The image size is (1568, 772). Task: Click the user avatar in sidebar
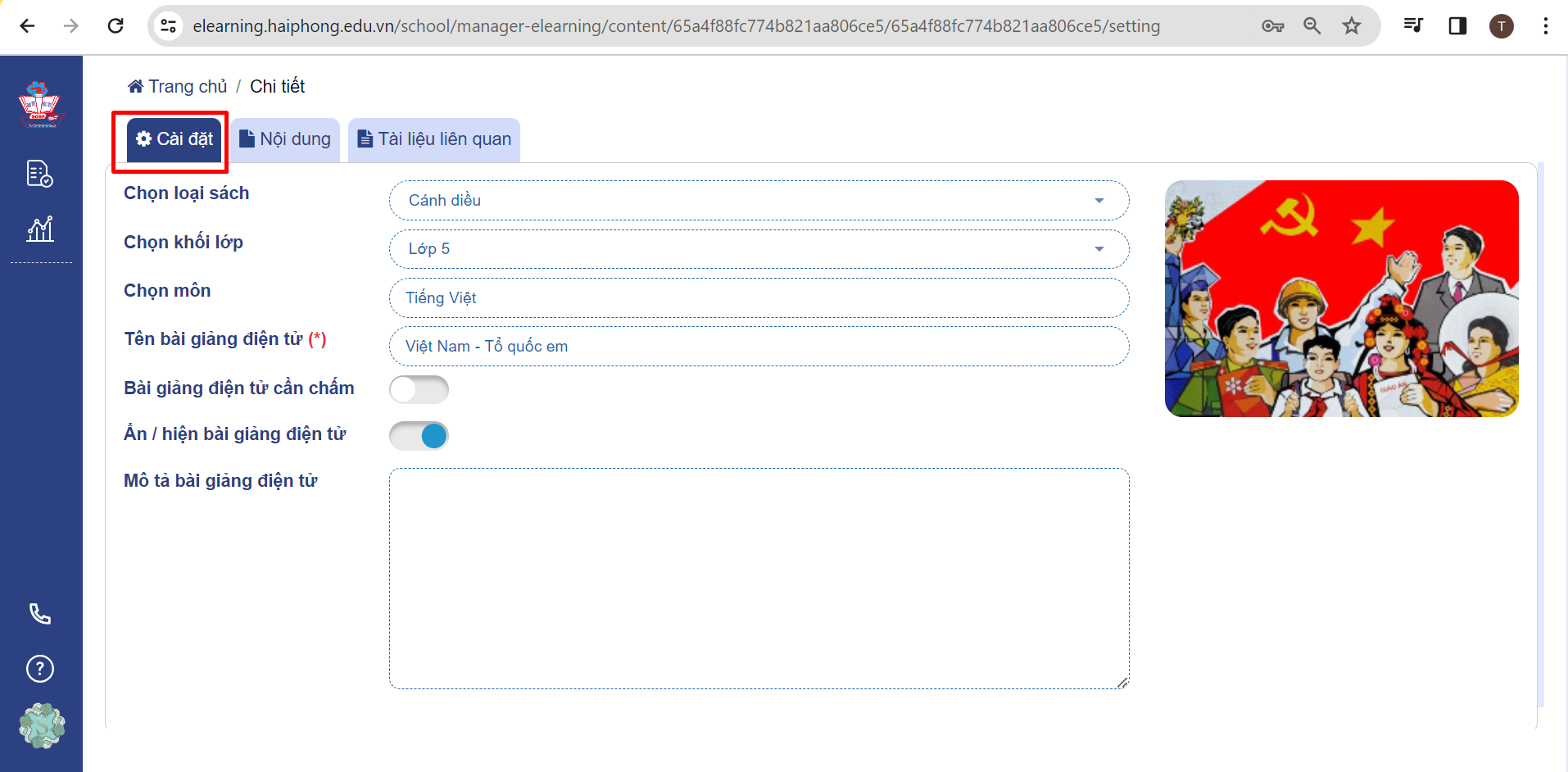42,725
